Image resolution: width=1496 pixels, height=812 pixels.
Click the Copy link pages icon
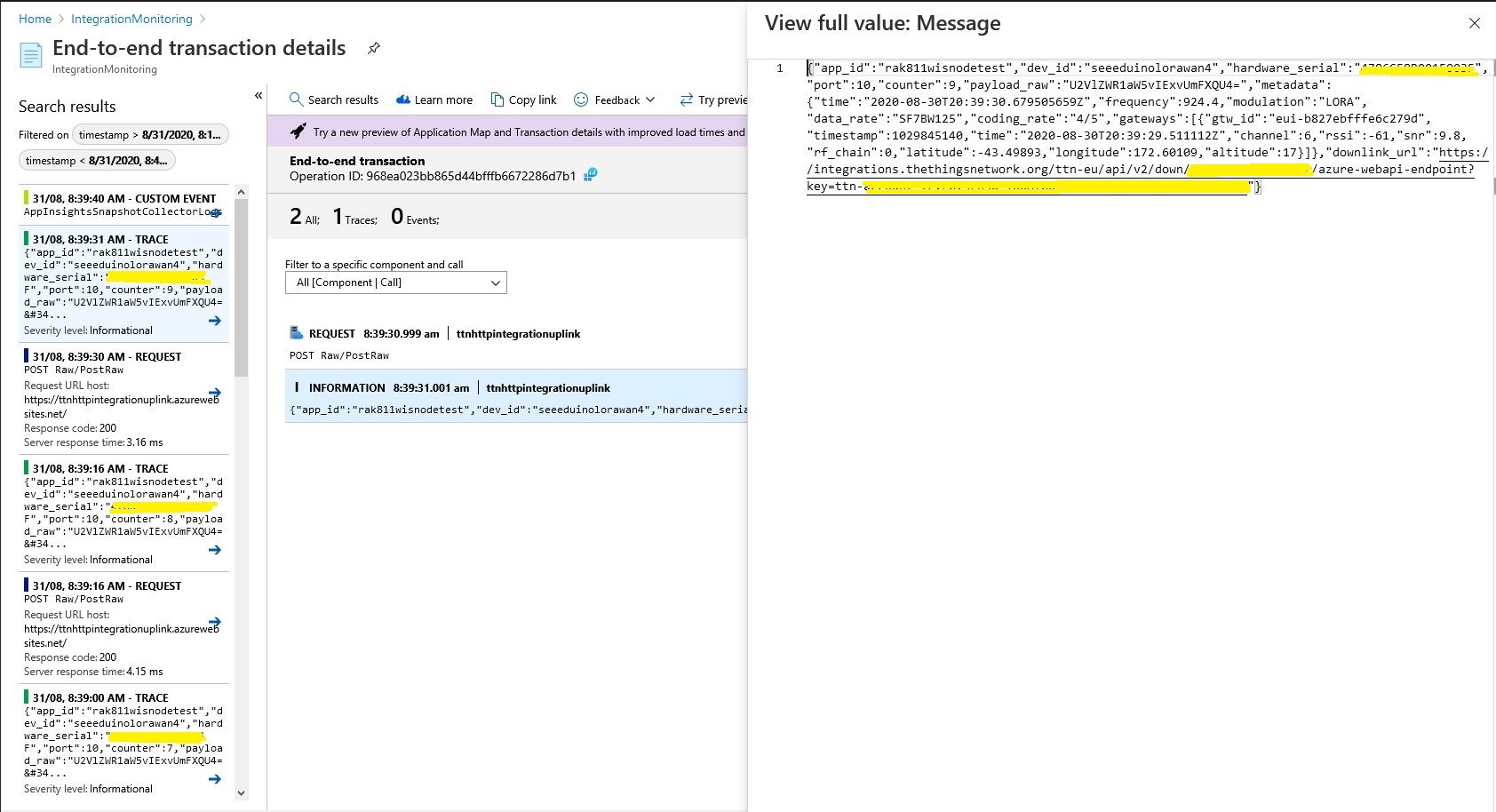tap(497, 100)
